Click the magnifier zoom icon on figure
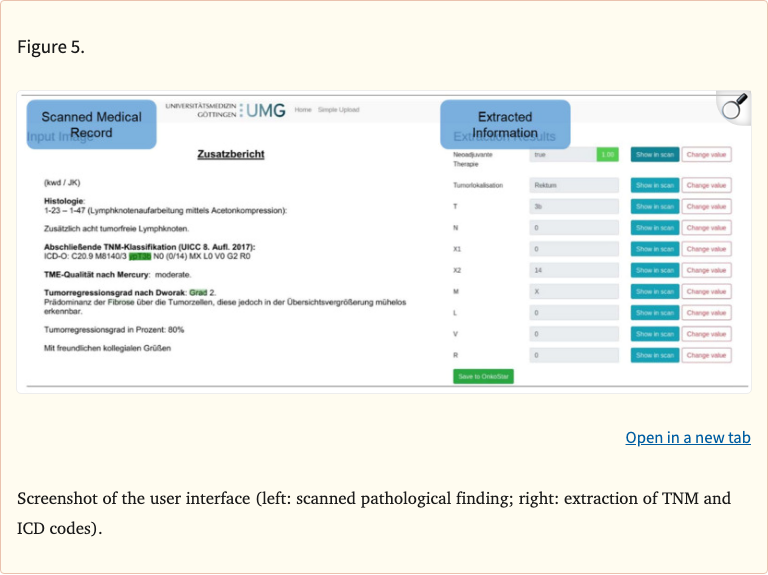The image size is (768, 575). click(x=734, y=108)
